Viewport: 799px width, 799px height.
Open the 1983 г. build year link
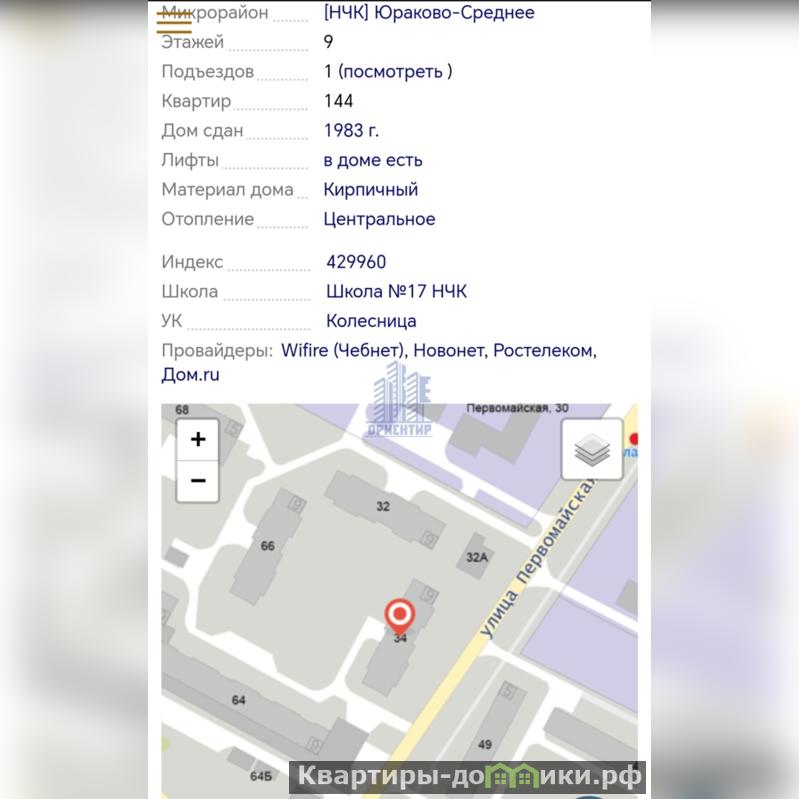pos(352,130)
